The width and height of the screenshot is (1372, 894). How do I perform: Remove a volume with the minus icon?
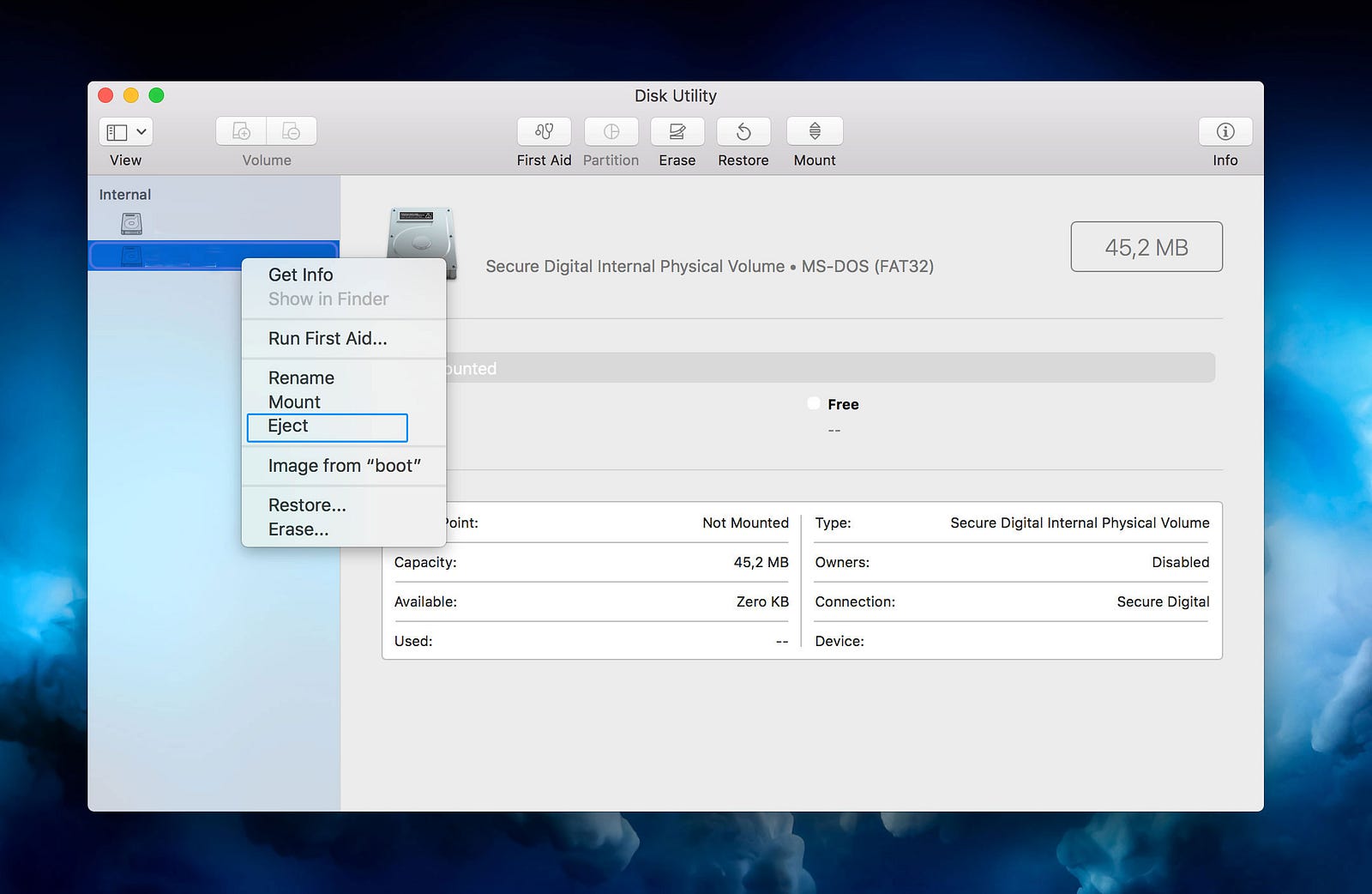(292, 131)
